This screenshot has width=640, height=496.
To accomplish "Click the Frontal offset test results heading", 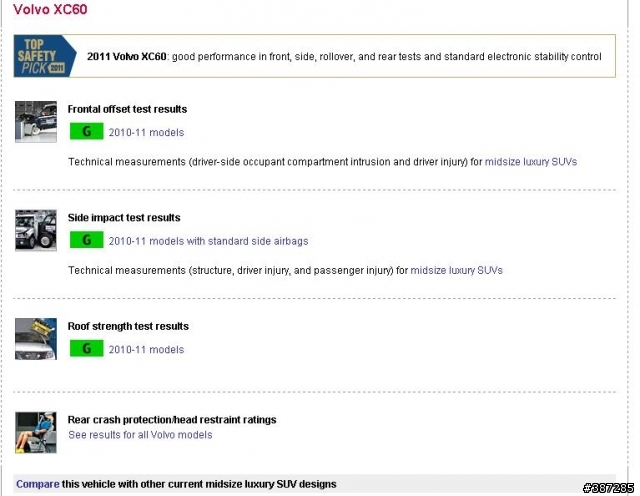I will tap(127, 109).
